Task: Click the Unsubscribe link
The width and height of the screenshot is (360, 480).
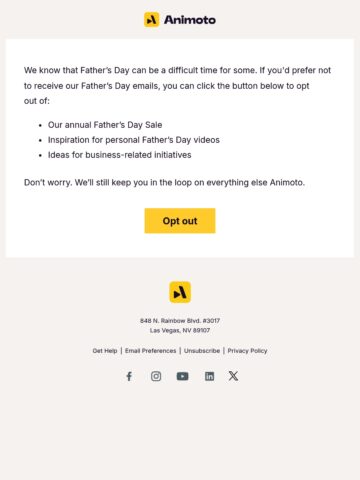Action: click(x=202, y=351)
